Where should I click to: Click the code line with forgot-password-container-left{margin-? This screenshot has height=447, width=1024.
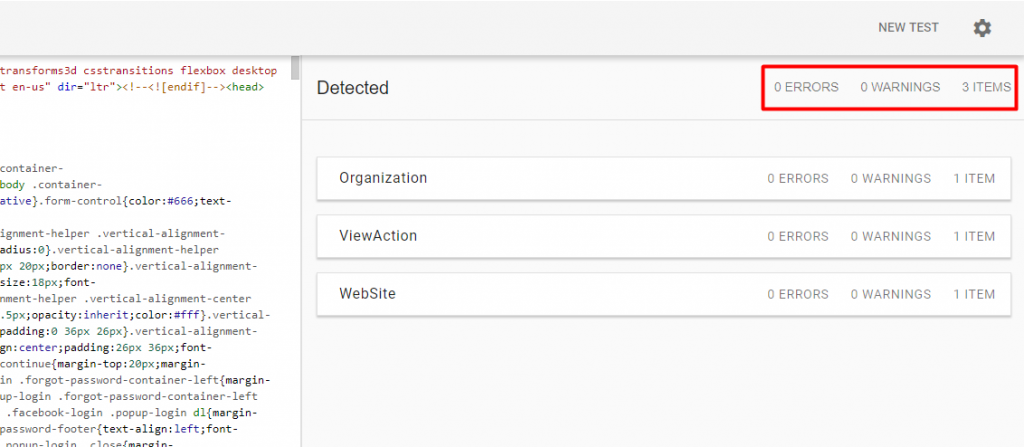(135, 380)
